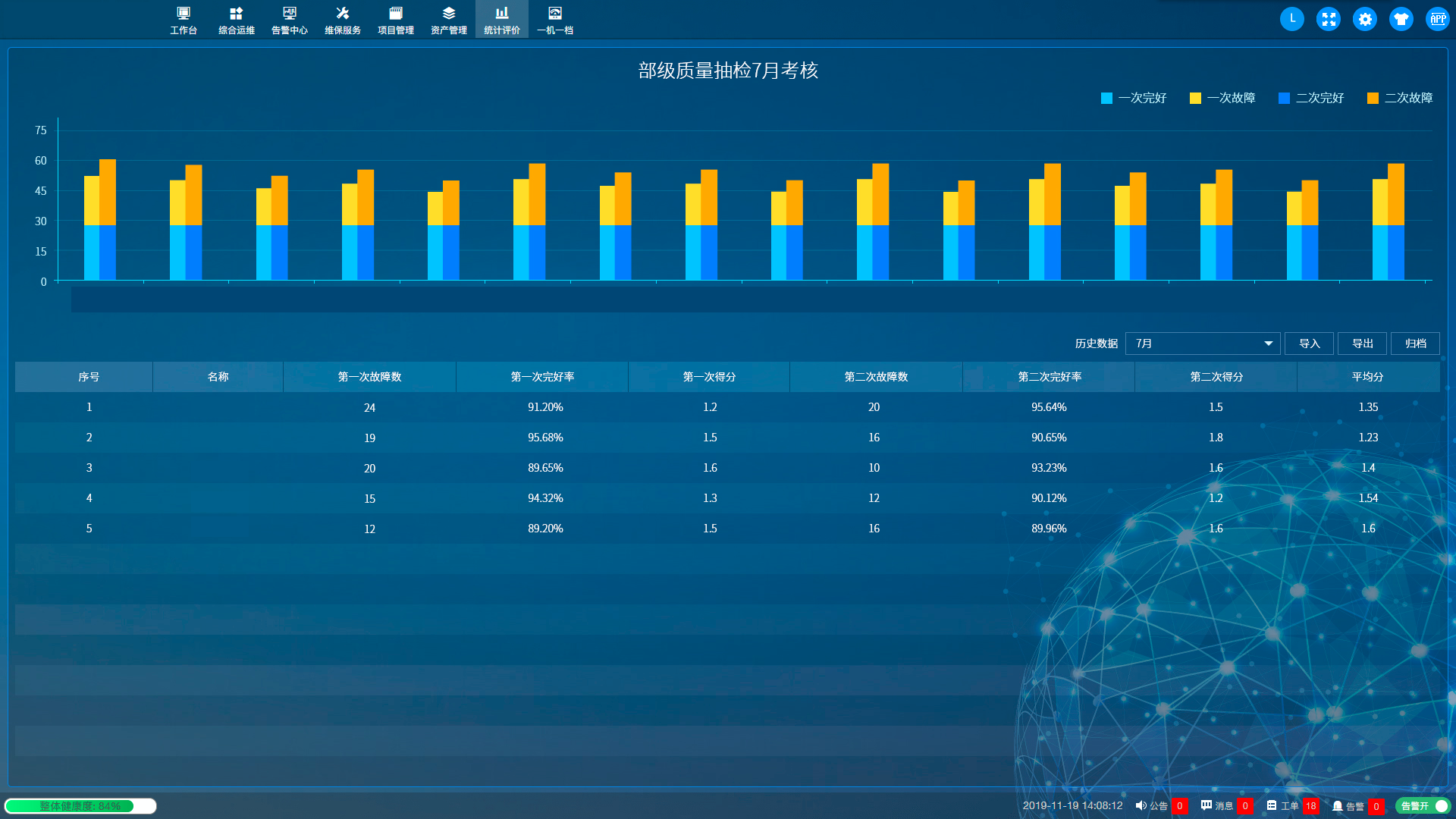The image size is (1456, 819).
Task: Click the 归档 archive button
Action: 1416,344
